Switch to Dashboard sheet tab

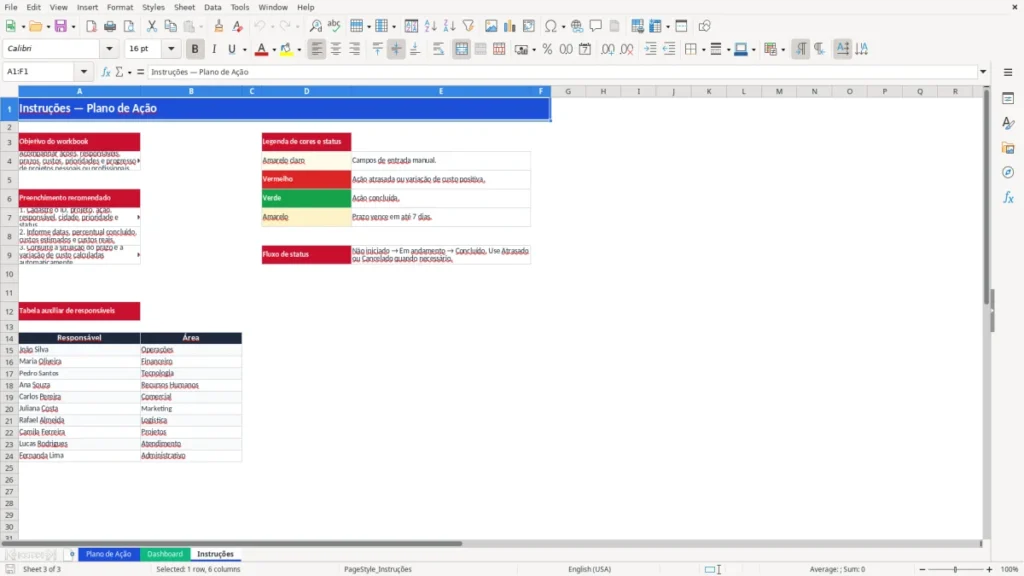(x=165, y=554)
